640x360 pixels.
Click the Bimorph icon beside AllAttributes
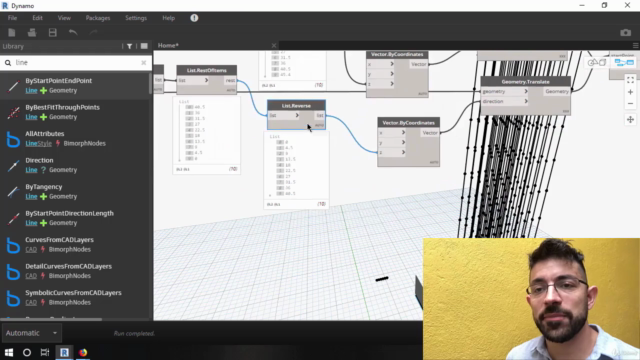tap(13, 139)
